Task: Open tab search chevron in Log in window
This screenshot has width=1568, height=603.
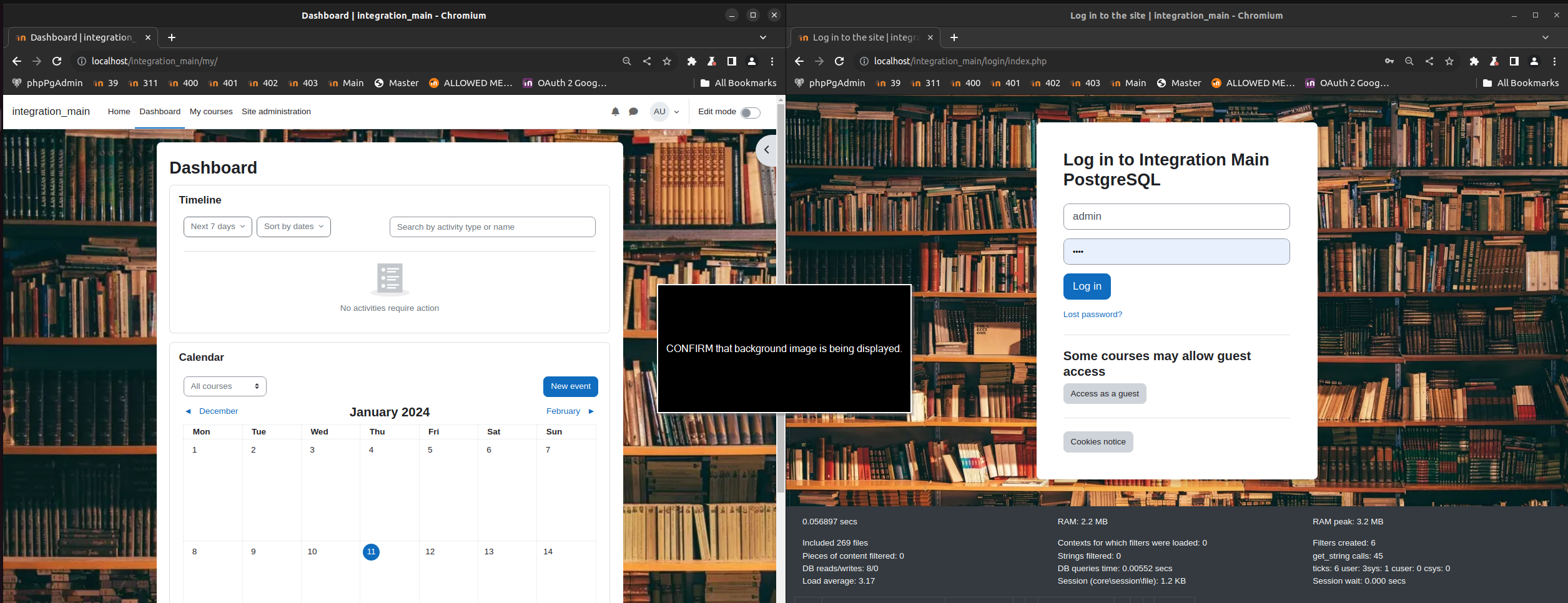Action: (1546, 37)
